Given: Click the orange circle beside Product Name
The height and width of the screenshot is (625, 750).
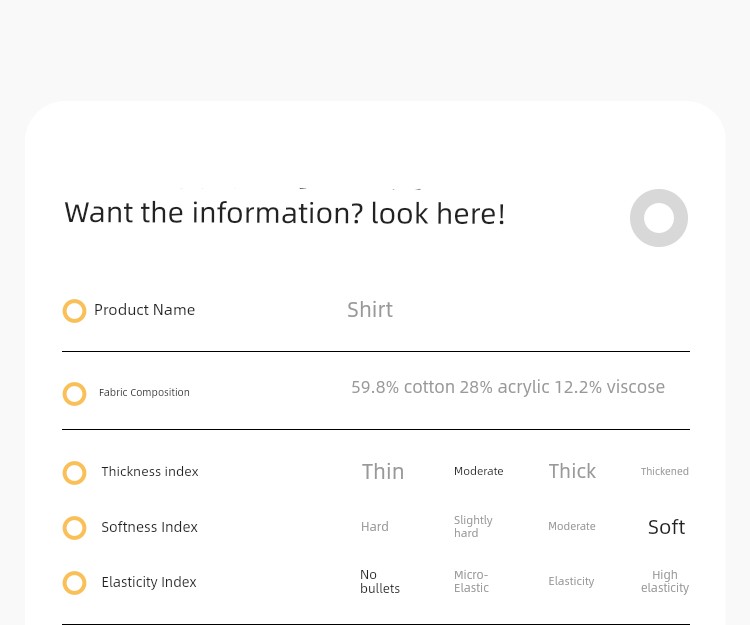Looking at the screenshot, I should click(x=74, y=311).
